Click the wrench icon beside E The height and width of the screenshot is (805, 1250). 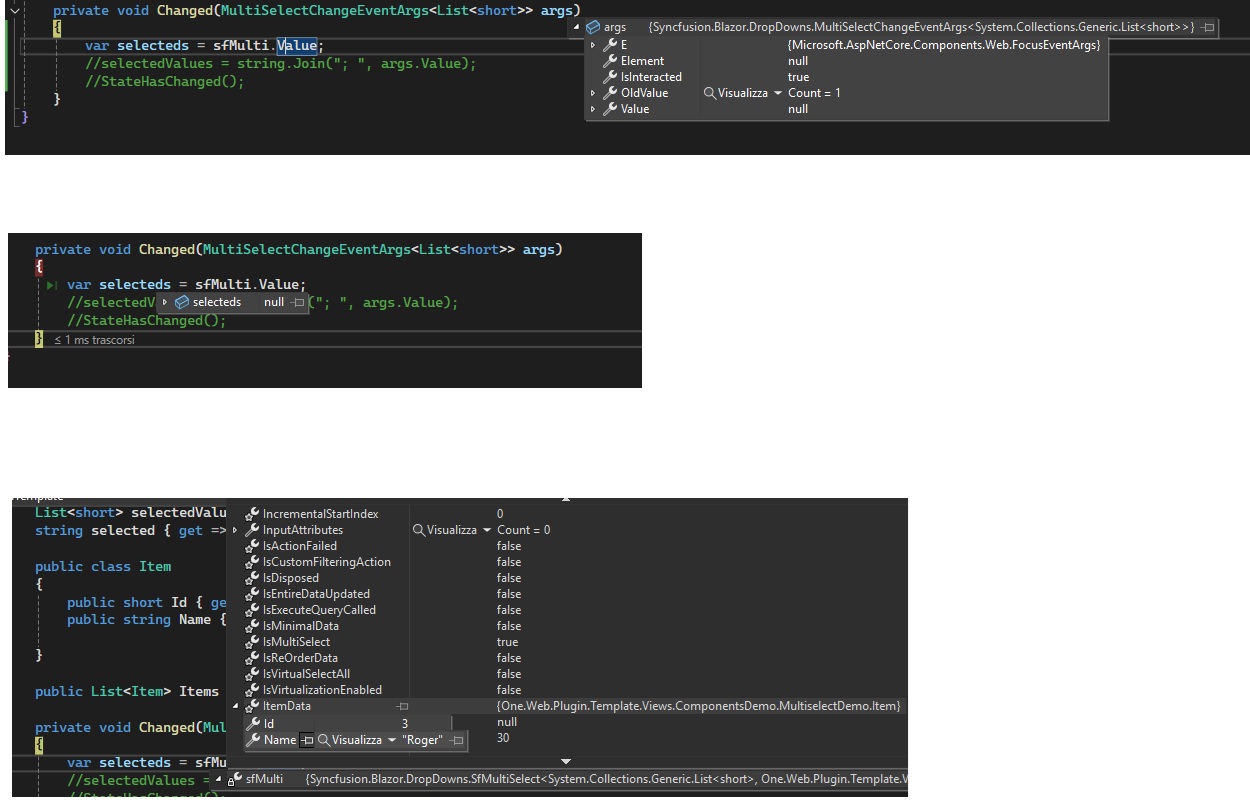pyautogui.click(x=609, y=45)
